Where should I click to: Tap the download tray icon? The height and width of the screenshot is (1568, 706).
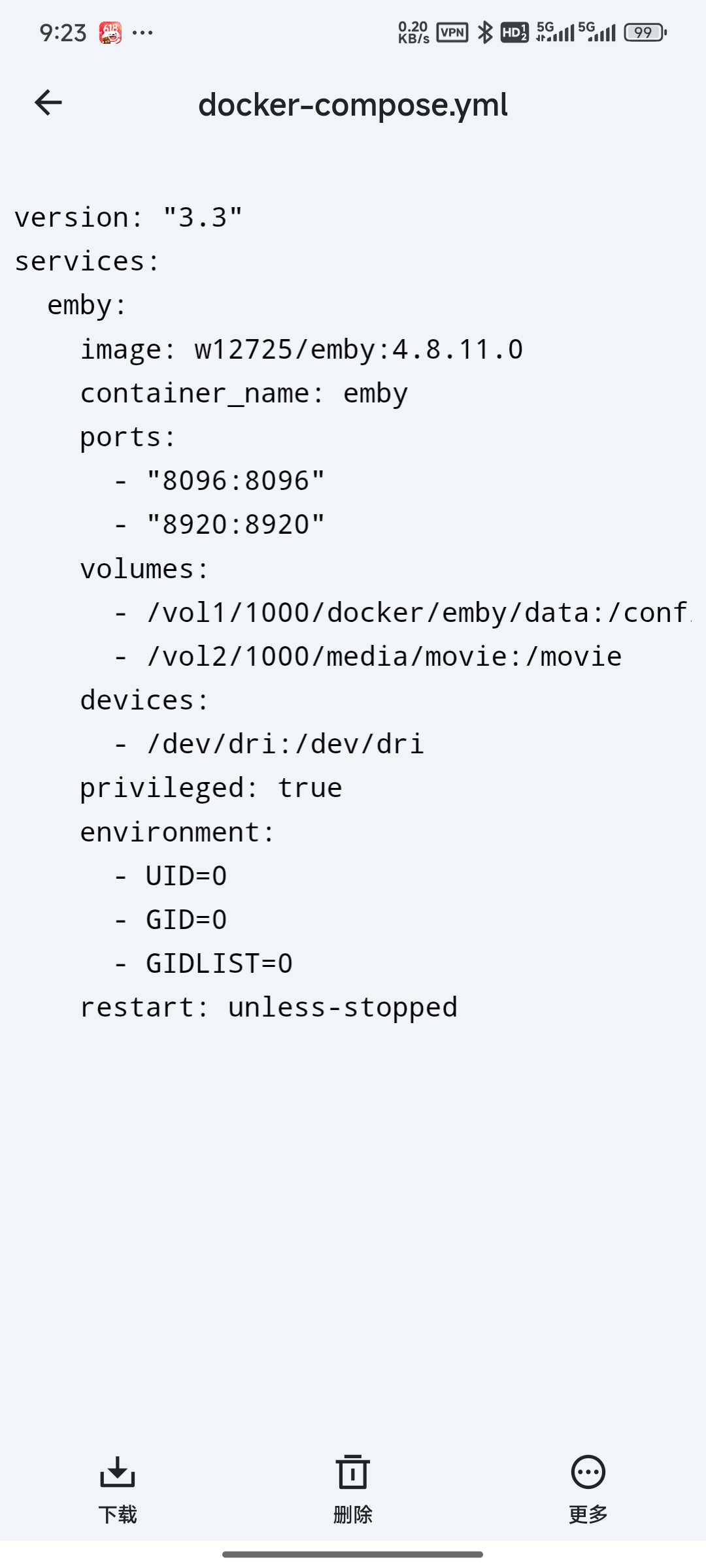(x=118, y=1471)
